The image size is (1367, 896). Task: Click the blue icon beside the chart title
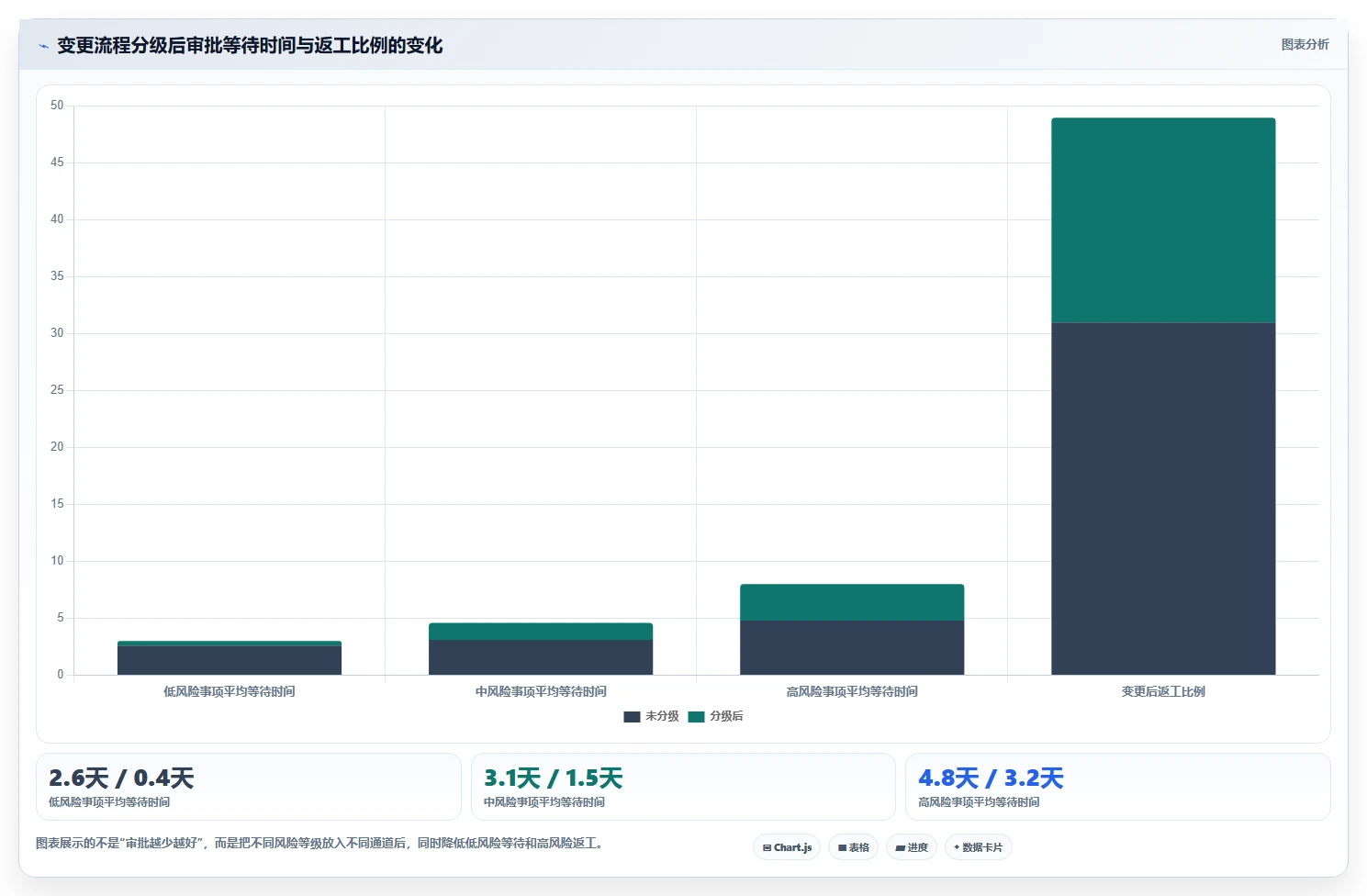click(43, 46)
